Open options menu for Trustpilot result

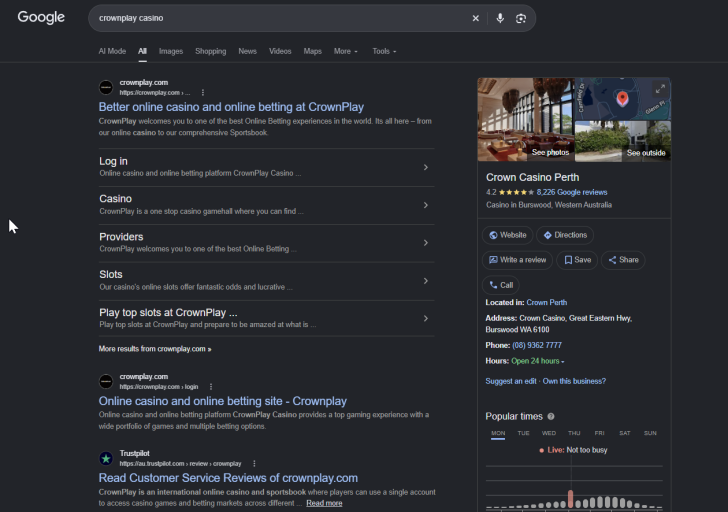pos(254,463)
